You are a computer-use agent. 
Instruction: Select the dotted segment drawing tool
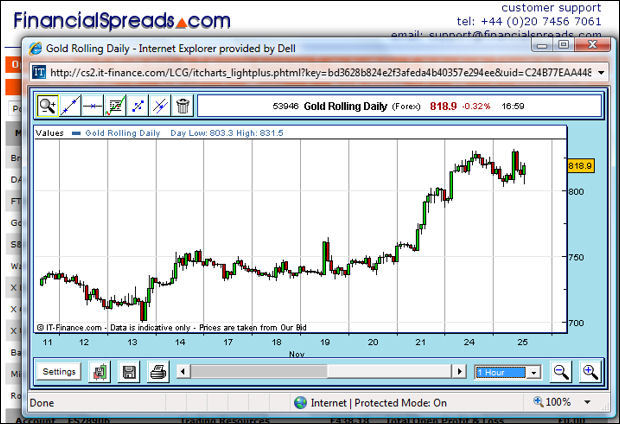tap(138, 106)
